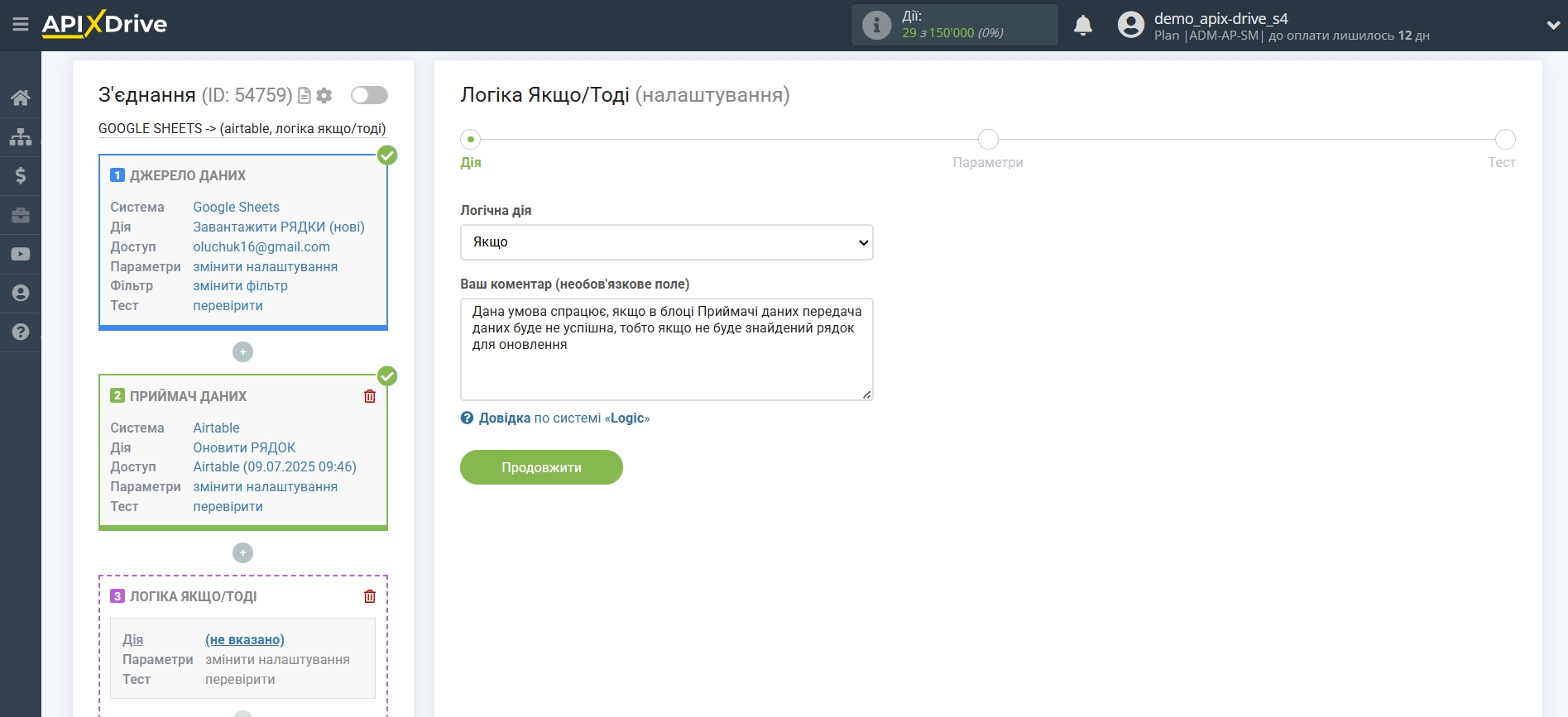This screenshot has height=717, width=1568.
Task: Open the Google Sheets system link
Action: point(236,208)
